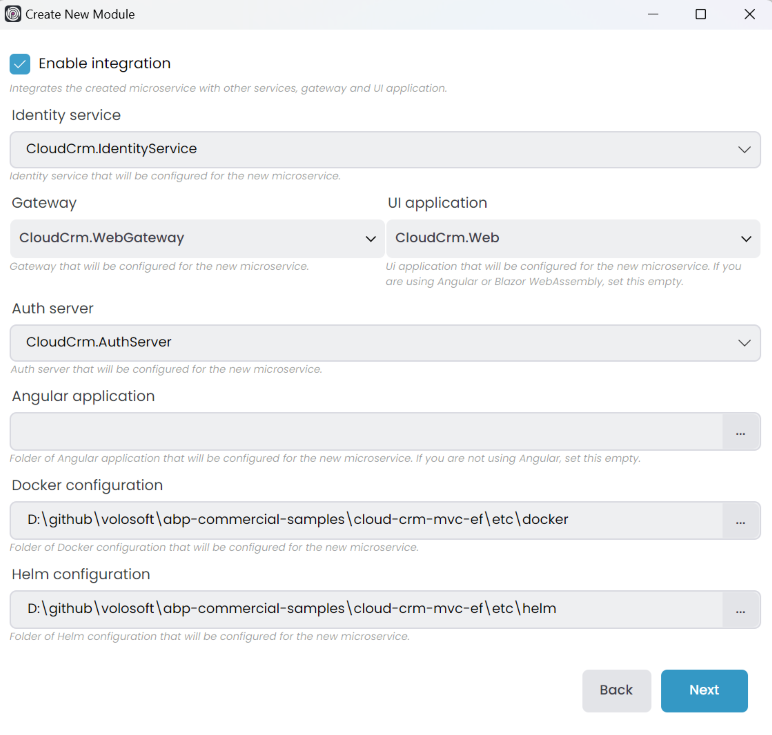The image size is (772, 735).
Task: Browse for Angular application folder
Action: click(741, 432)
